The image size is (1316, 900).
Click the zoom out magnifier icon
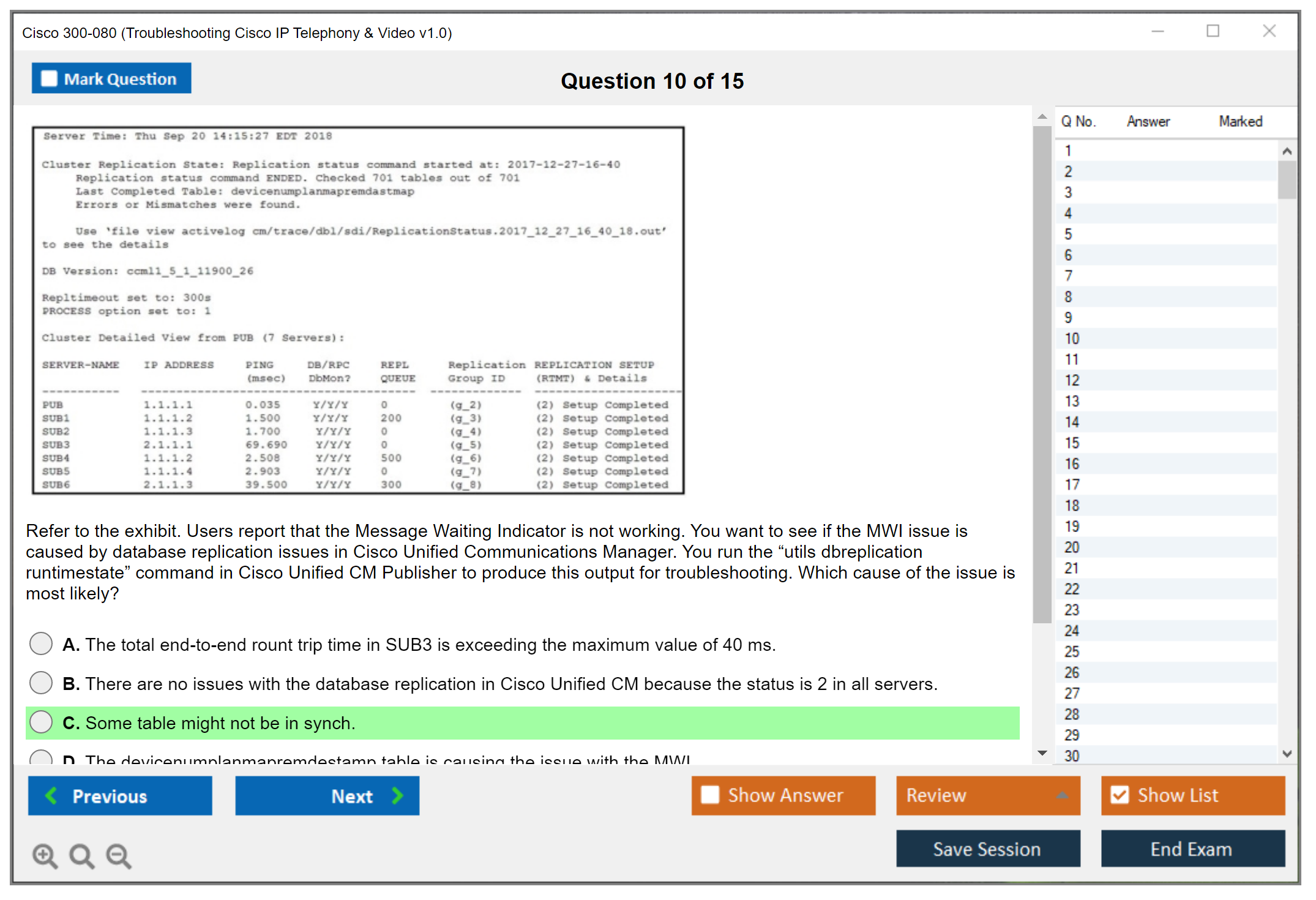[118, 855]
